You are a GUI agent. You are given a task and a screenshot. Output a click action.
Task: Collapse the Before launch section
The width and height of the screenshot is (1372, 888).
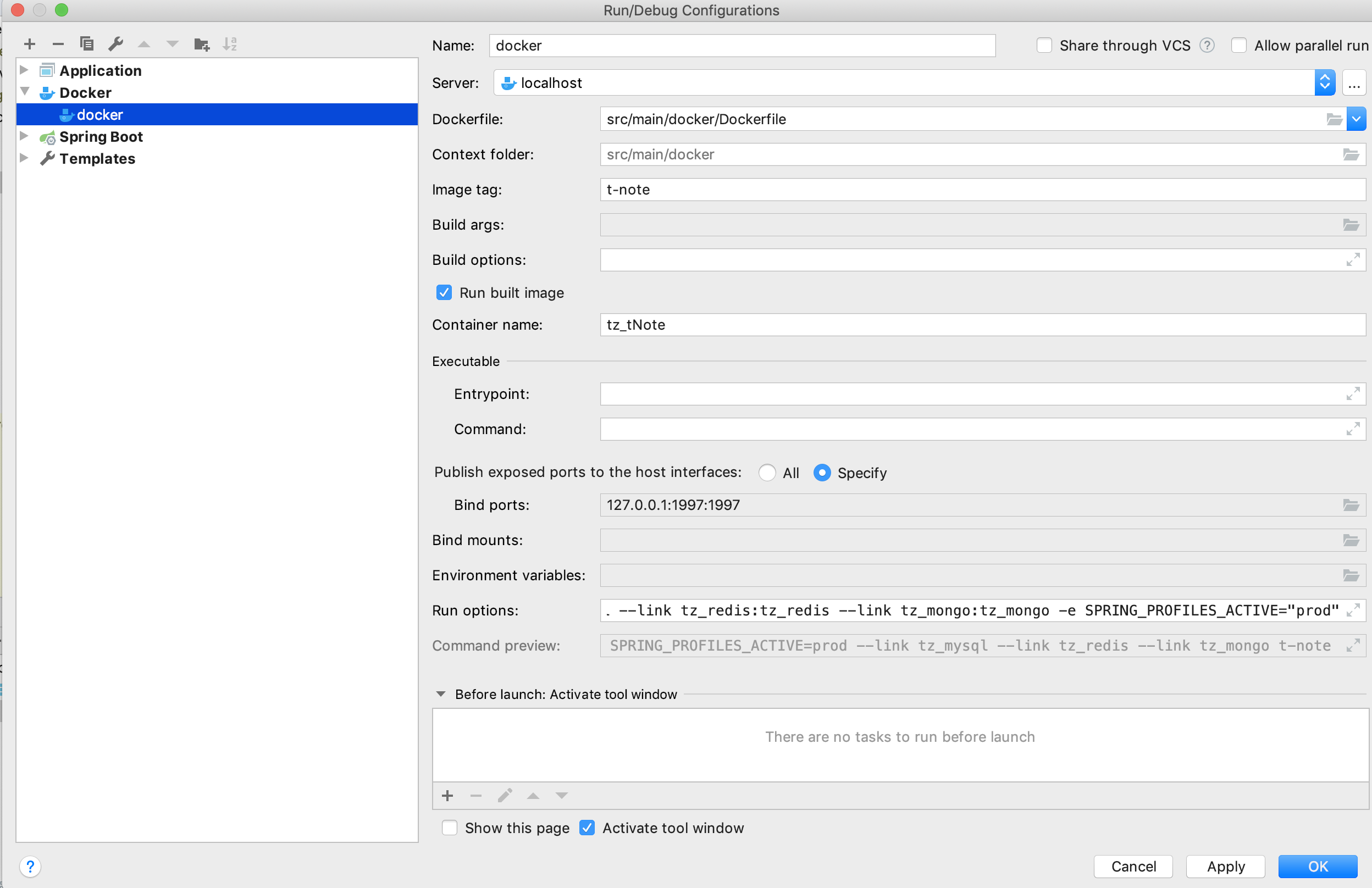coord(441,695)
